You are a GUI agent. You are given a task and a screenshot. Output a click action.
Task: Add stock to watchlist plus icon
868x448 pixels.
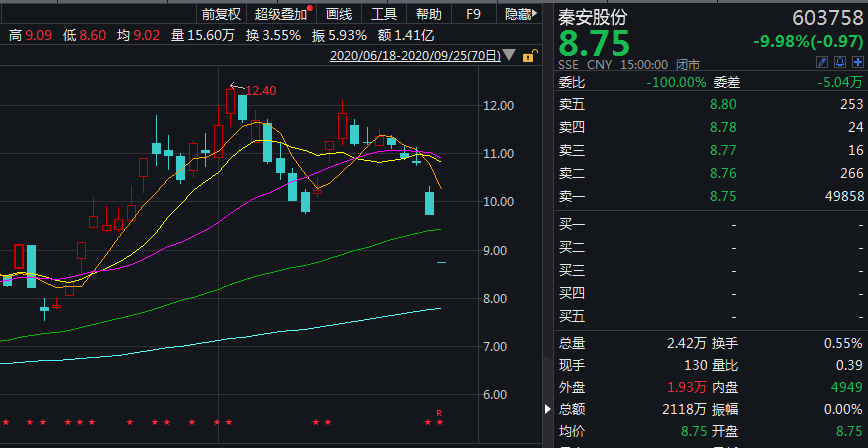[x=857, y=62]
